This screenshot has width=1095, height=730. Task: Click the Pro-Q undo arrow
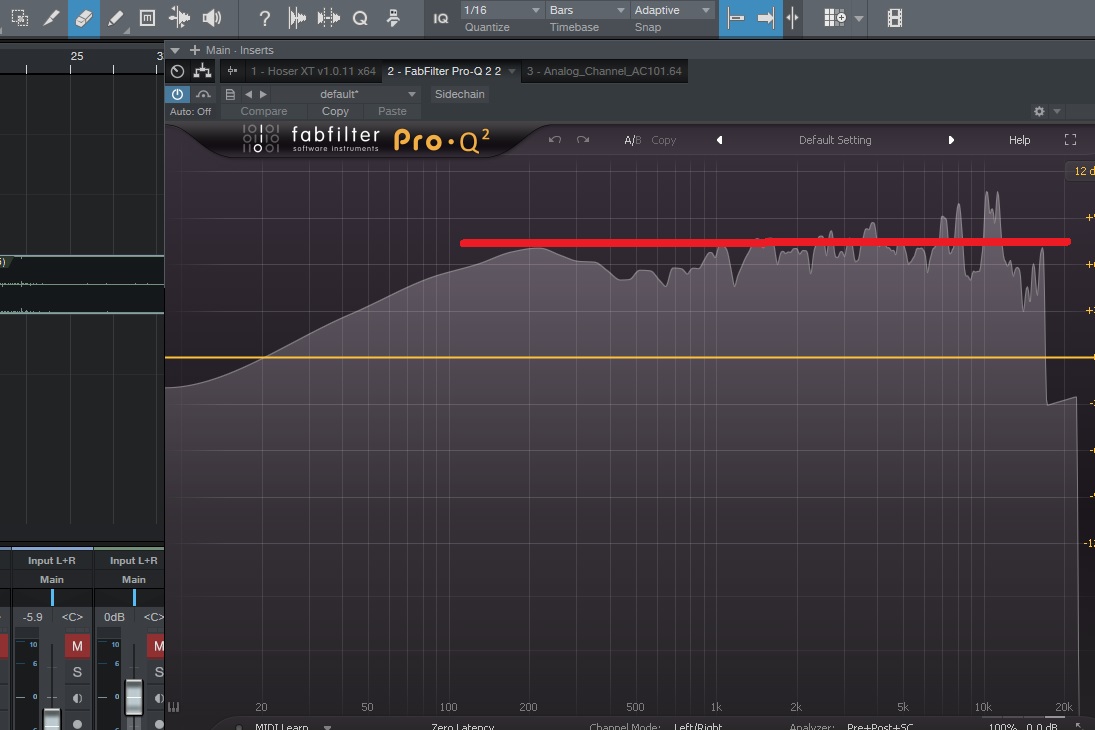pyautogui.click(x=554, y=140)
